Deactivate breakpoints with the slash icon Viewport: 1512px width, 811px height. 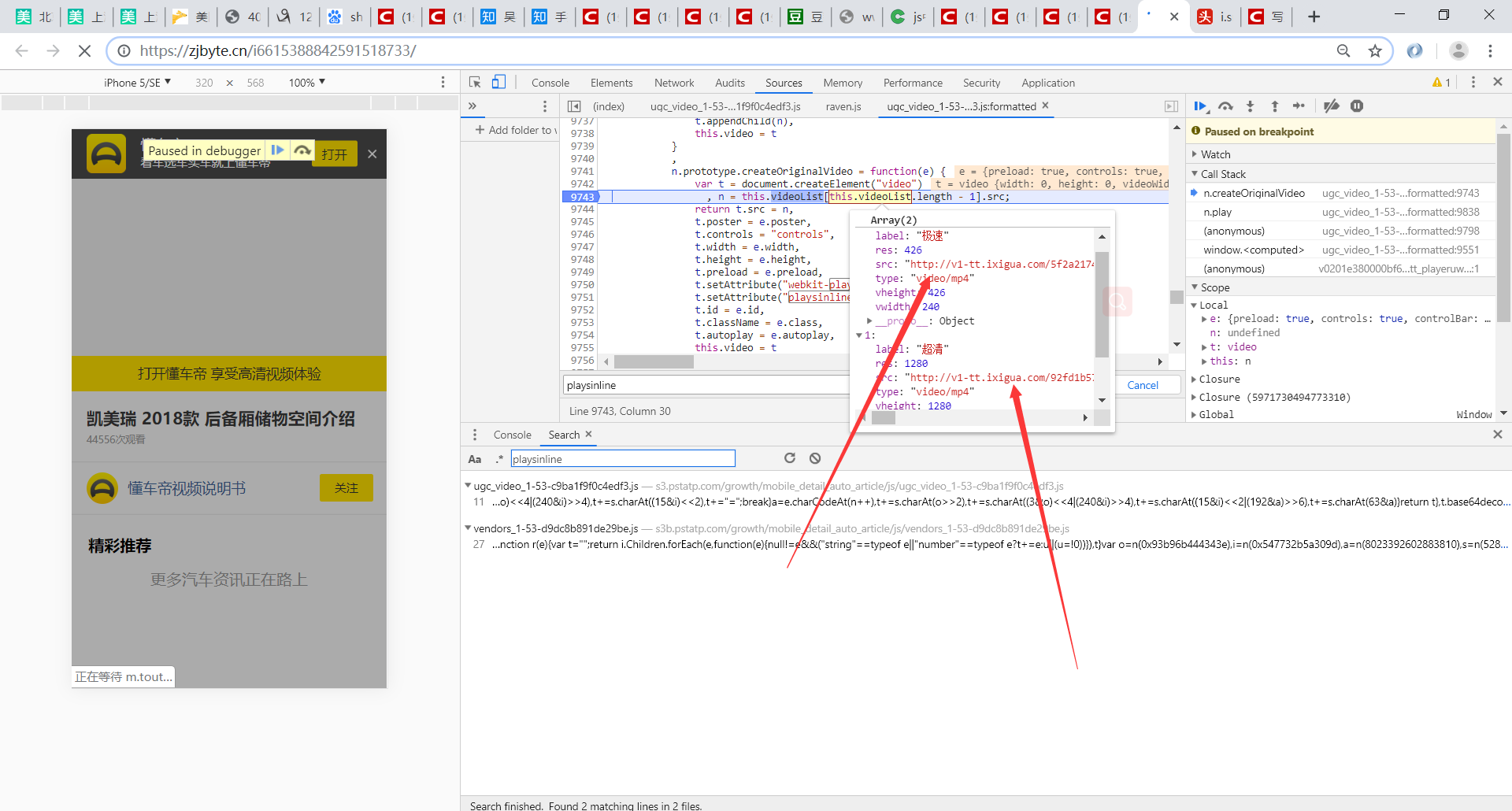click(1332, 106)
